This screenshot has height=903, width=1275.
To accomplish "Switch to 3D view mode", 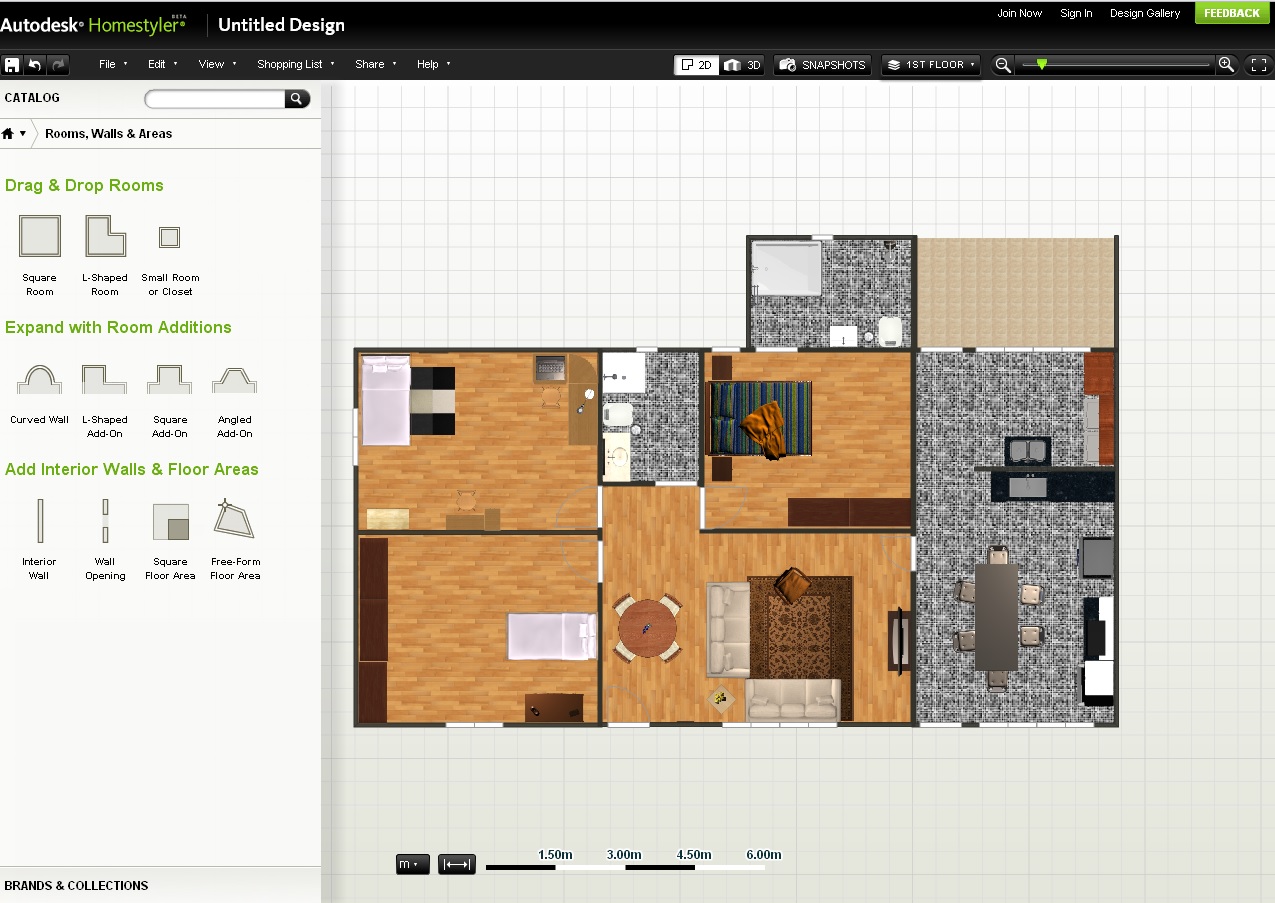I will [x=743, y=65].
